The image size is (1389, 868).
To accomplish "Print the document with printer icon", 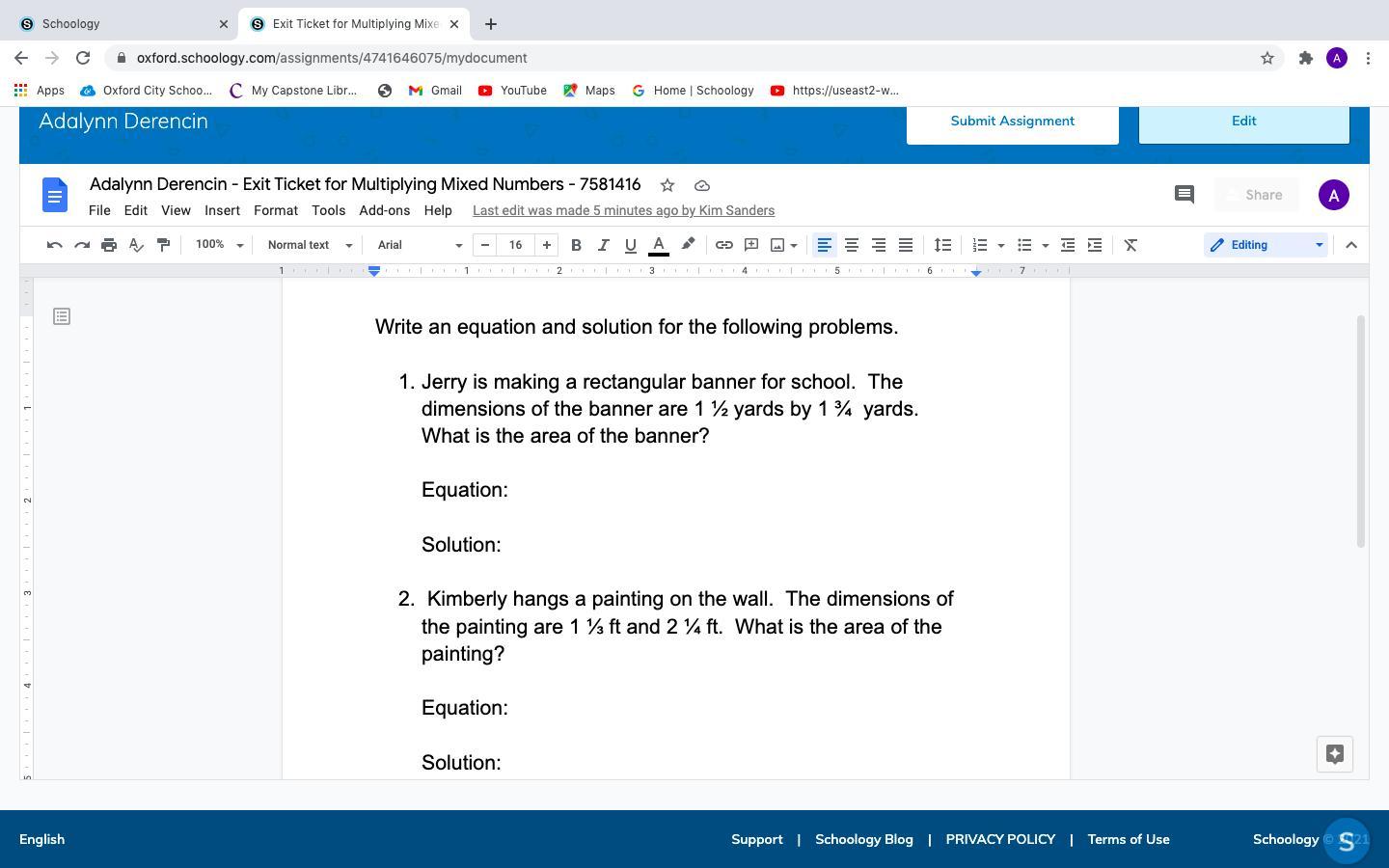I will [x=109, y=245].
